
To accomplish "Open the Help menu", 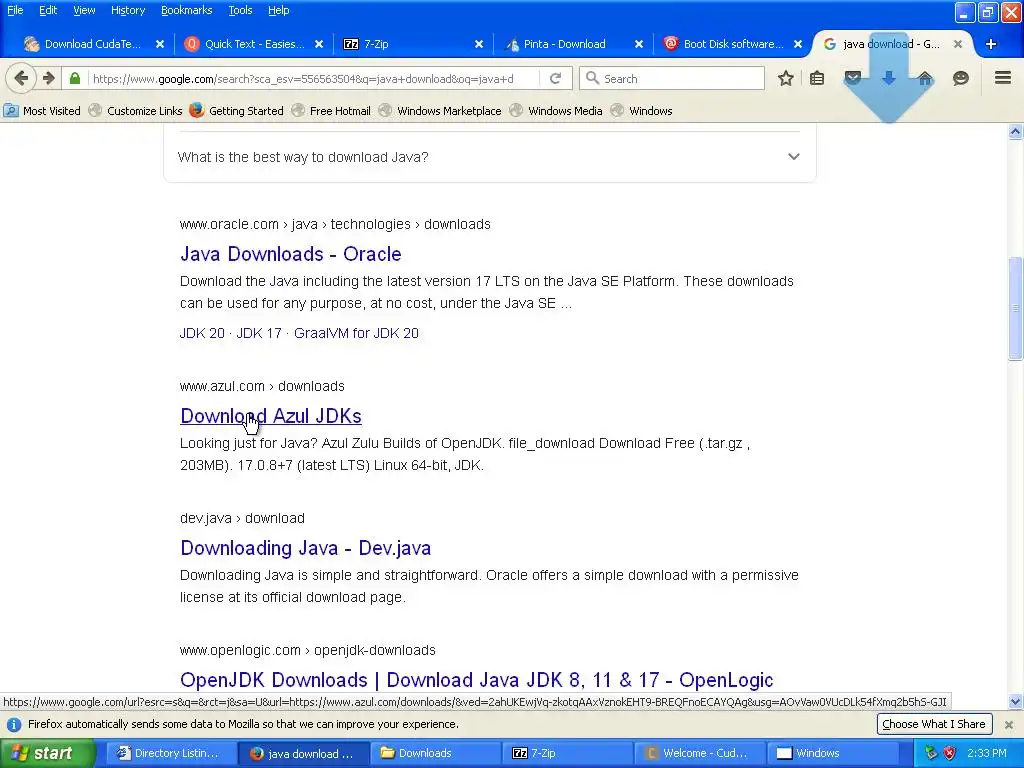I will point(278,10).
